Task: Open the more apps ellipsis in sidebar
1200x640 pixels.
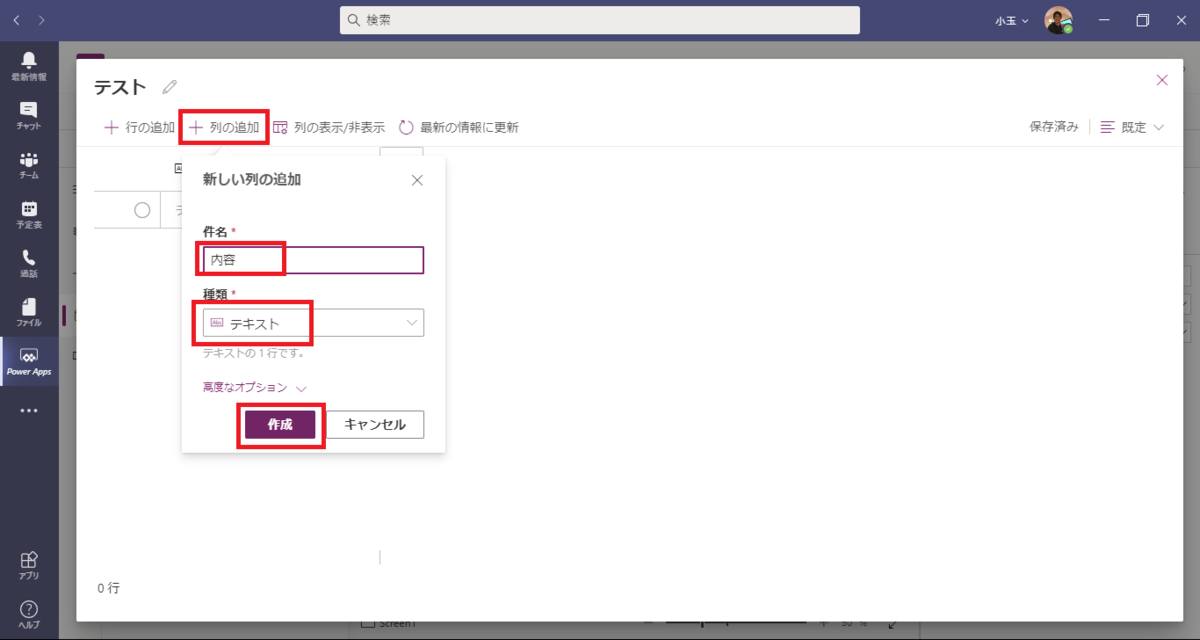Action: pos(28,410)
